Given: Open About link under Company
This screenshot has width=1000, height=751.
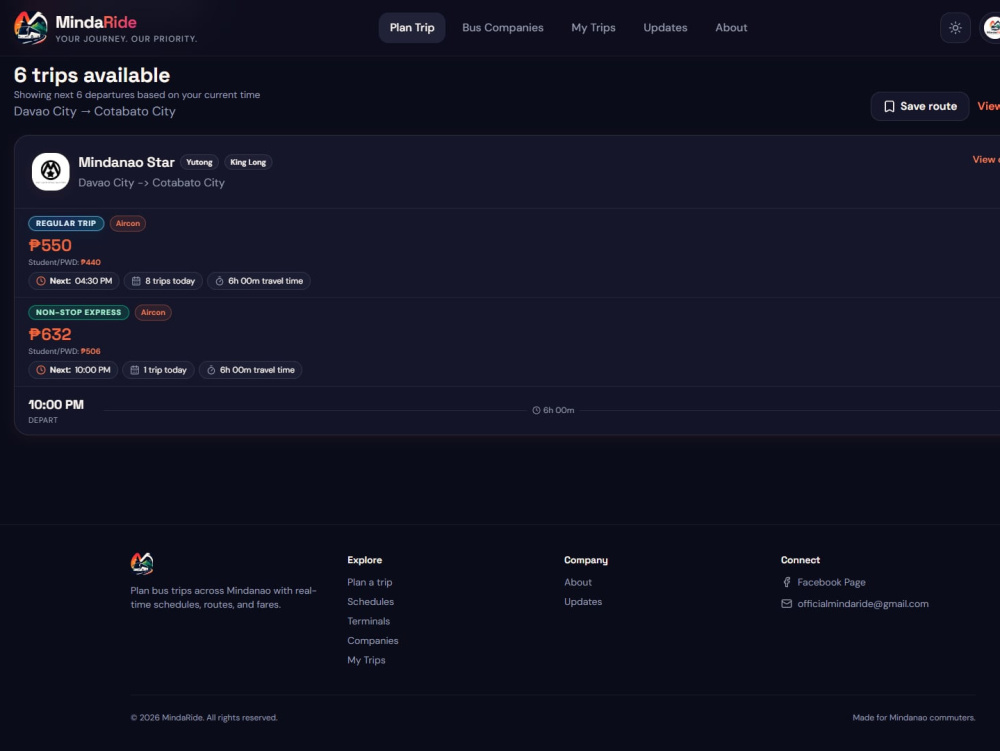Looking at the screenshot, I should [578, 582].
